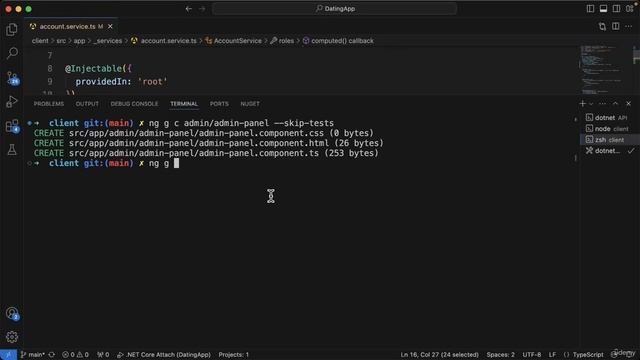640x360 pixels.
Task: Change indentation via Spaces: 2
Action: [x=500, y=355]
